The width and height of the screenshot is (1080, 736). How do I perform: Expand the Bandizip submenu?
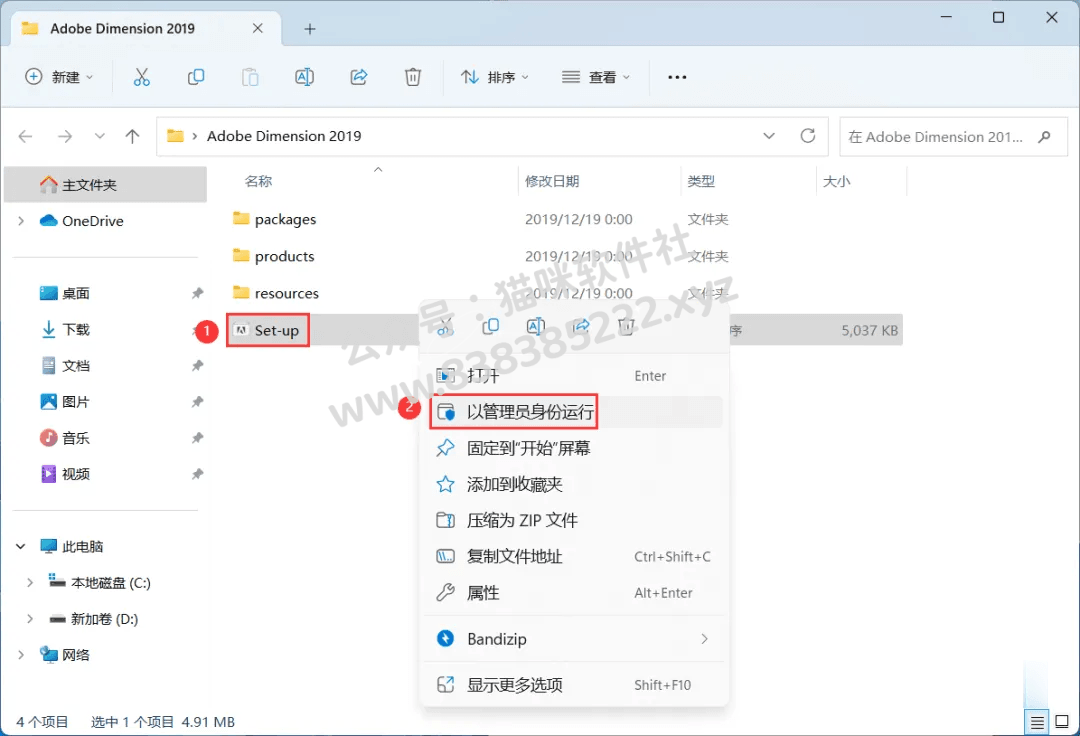[704, 639]
